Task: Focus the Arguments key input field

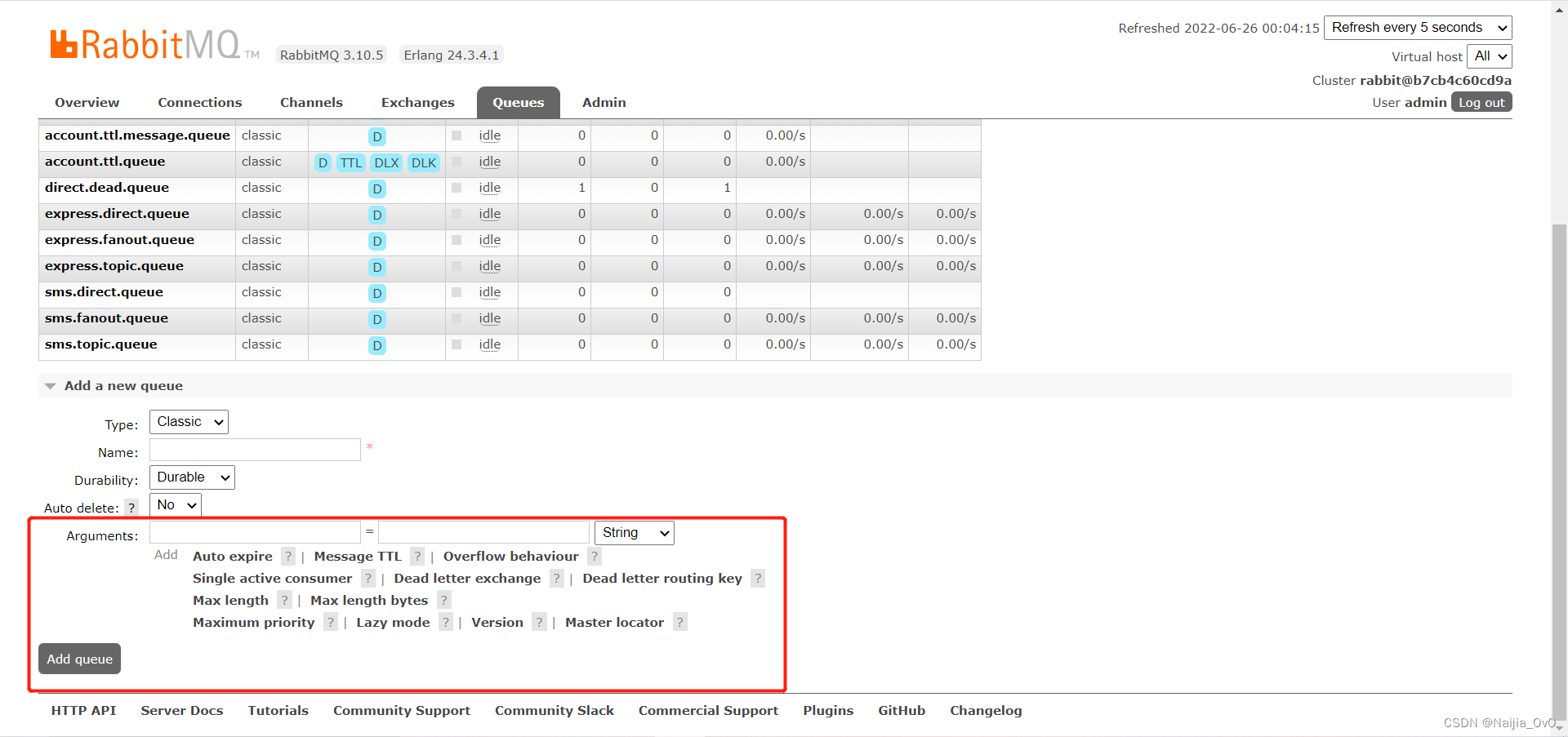Action: [x=255, y=533]
